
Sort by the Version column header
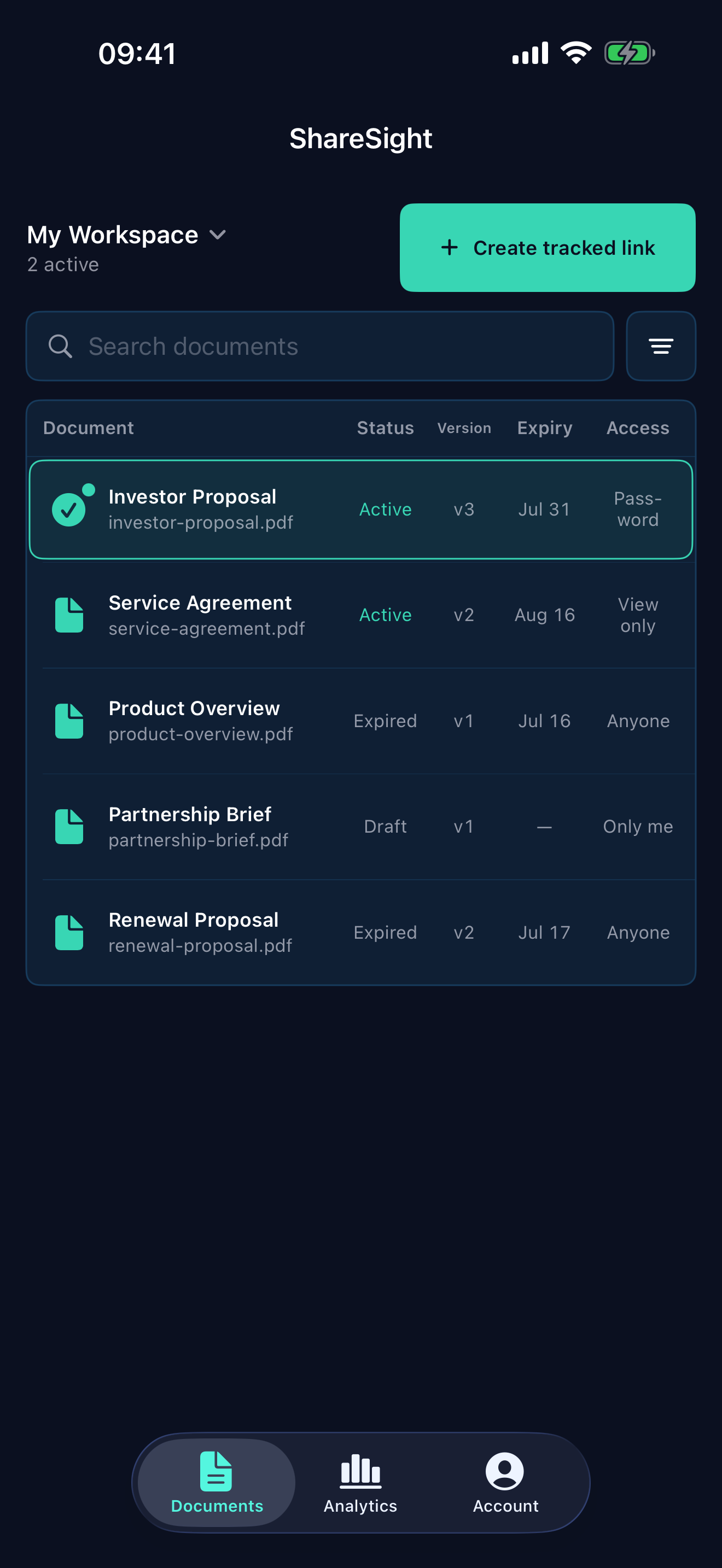(x=464, y=428)
